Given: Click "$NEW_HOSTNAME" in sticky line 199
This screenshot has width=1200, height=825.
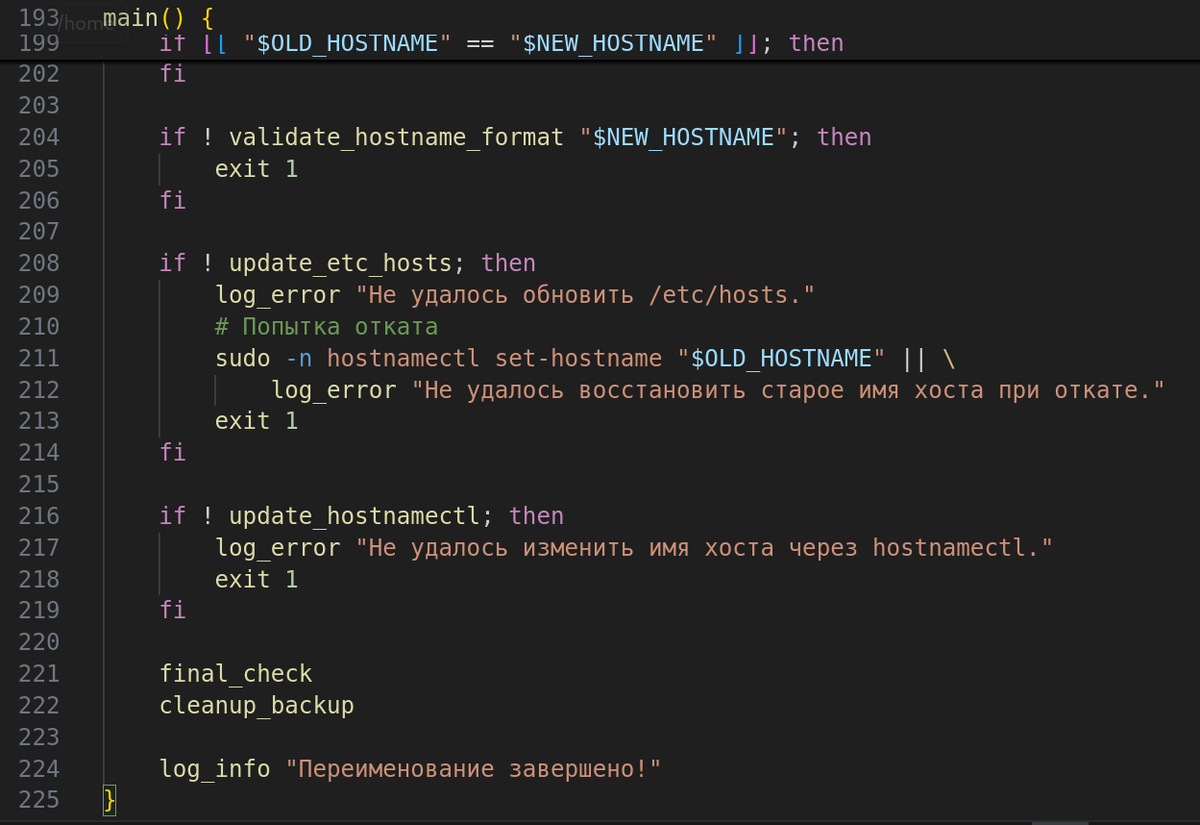Looking at the screenshot, I should (614, 43).
